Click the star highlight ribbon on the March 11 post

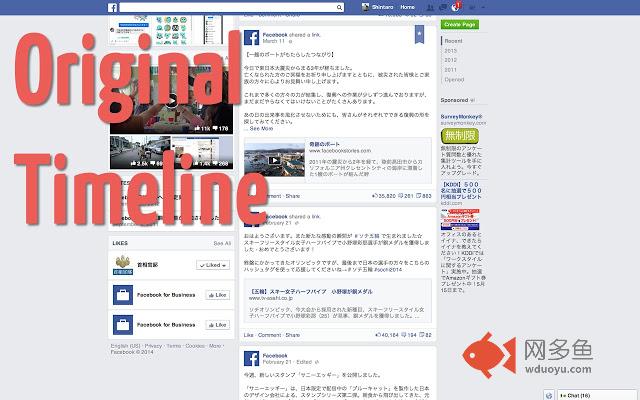tap(419, 34)
